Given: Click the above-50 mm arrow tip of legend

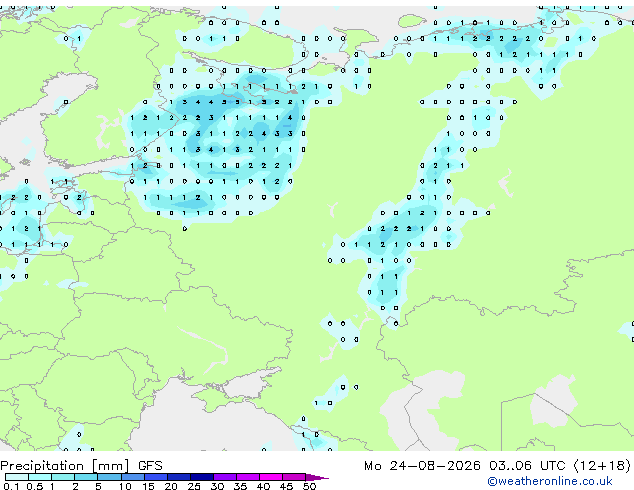Looking at the screenshot, I should pyautogui.click(x=317, y=477).
